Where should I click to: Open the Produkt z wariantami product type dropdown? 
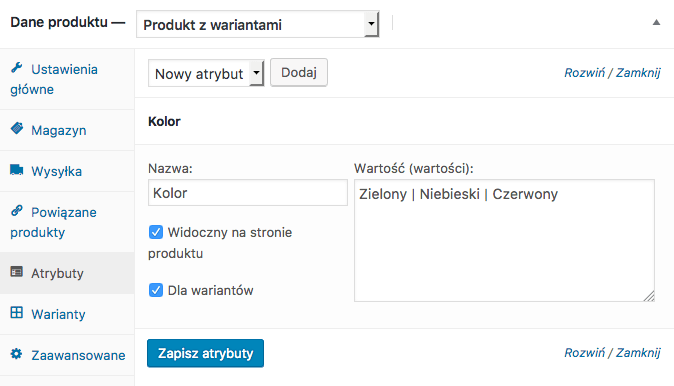point(257,25)
